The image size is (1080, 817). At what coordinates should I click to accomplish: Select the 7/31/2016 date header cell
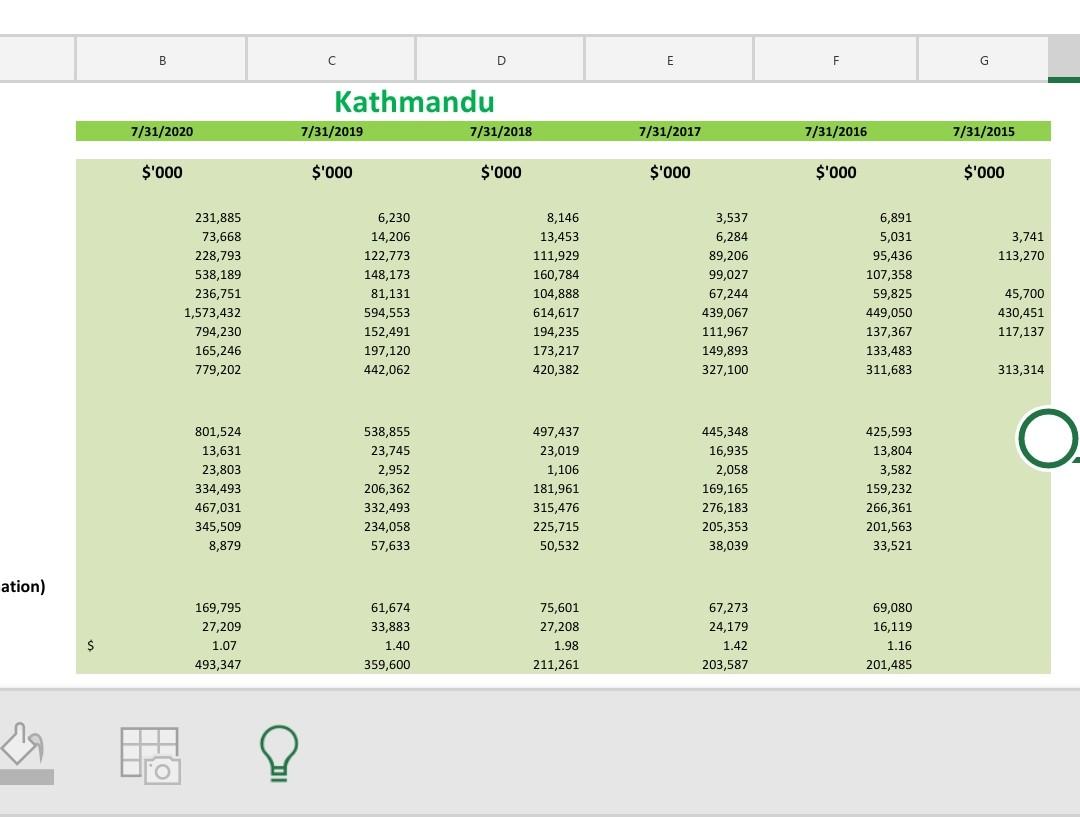coord(835,132)
